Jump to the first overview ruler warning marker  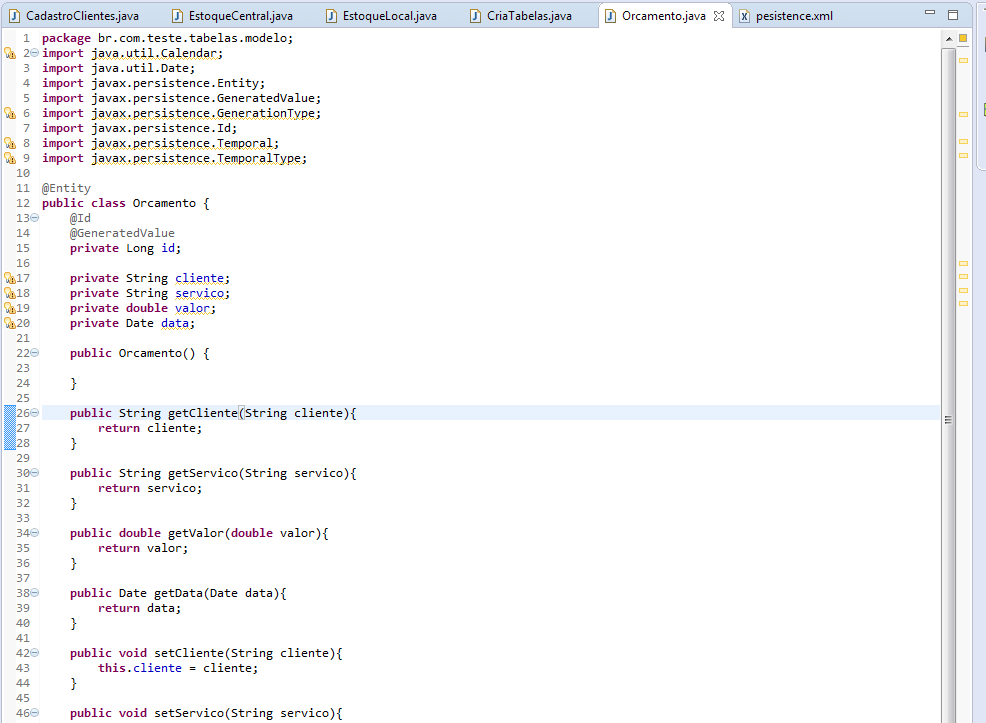tap(963, 60)
